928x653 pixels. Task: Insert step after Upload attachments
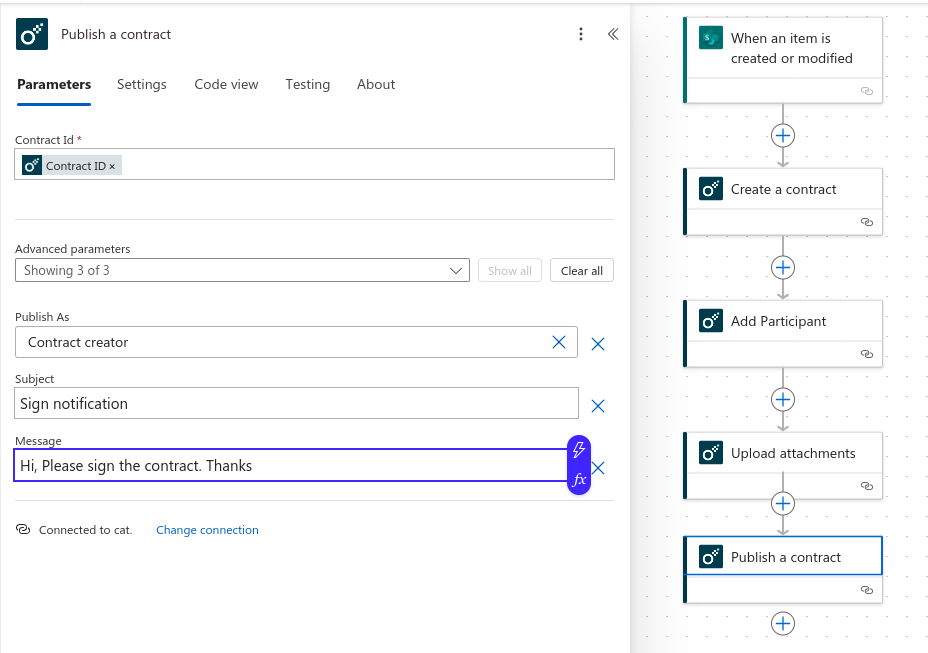pos(783,504)
